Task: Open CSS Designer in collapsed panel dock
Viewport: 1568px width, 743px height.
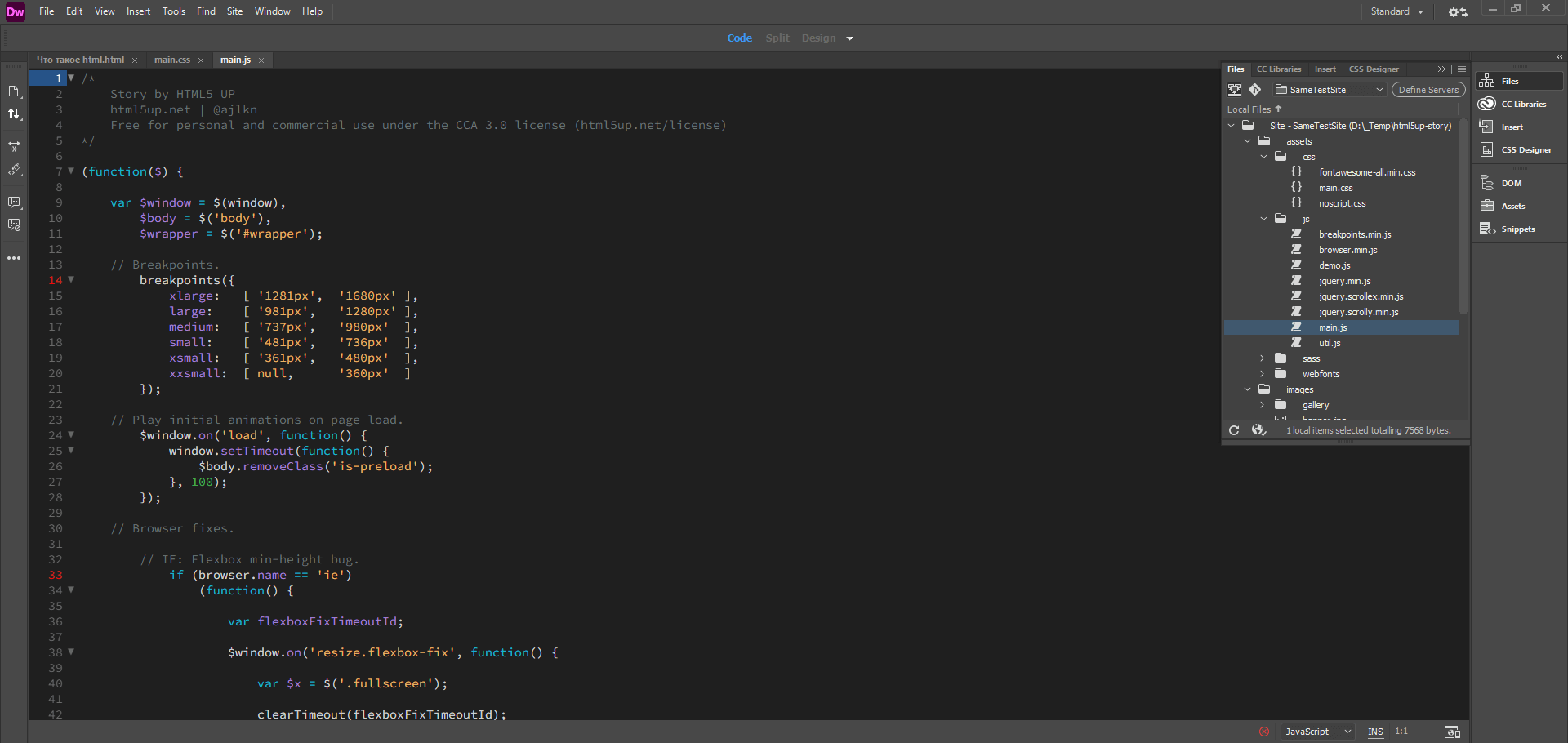Action: coord(1519,149)
